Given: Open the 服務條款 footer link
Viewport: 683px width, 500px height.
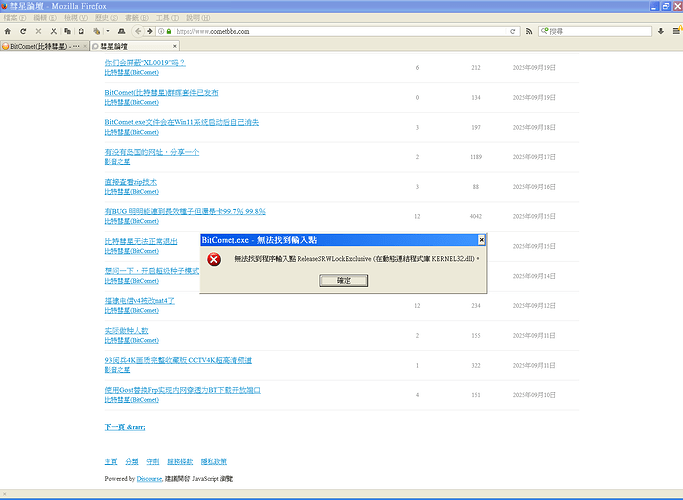Looking at the screenshot, I should (180, 461).
